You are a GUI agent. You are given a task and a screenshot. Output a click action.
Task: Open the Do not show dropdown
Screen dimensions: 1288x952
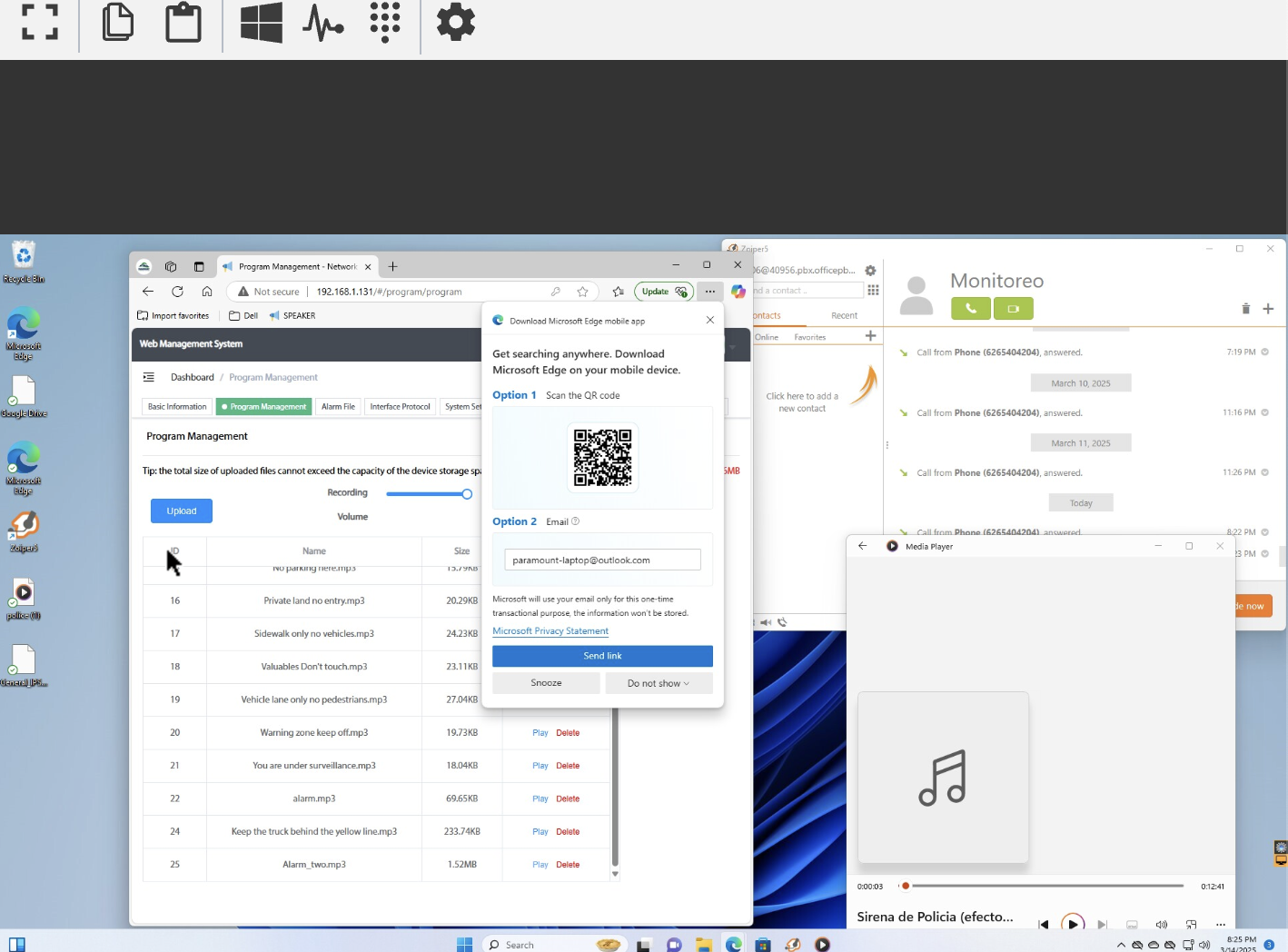[659, 683]
